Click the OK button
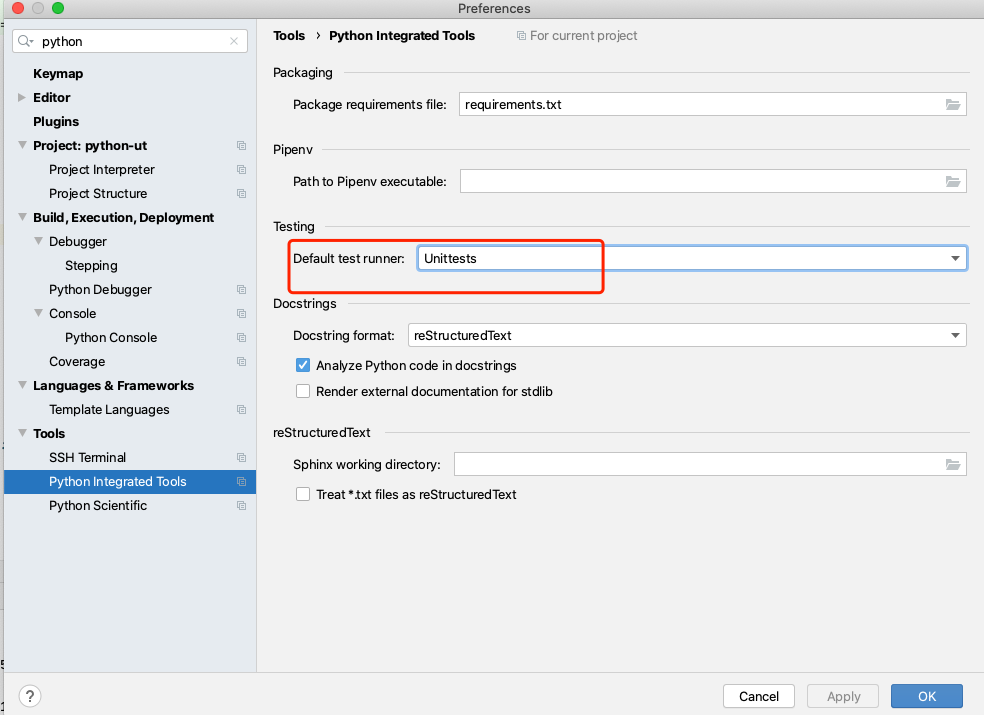 [x=926, y=696]
